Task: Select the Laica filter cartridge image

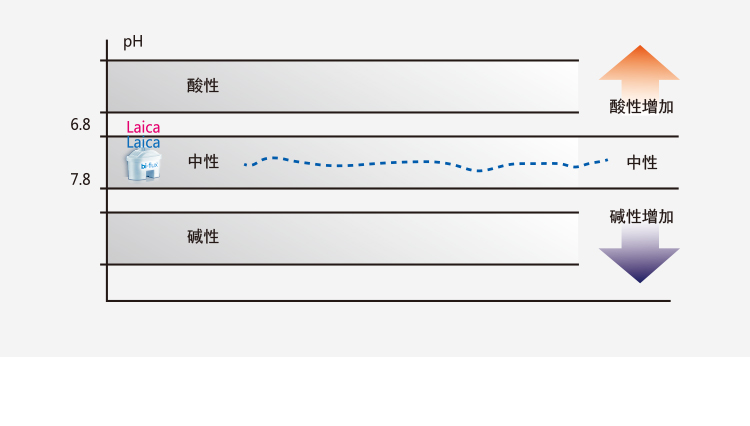Action: [141, 164]
